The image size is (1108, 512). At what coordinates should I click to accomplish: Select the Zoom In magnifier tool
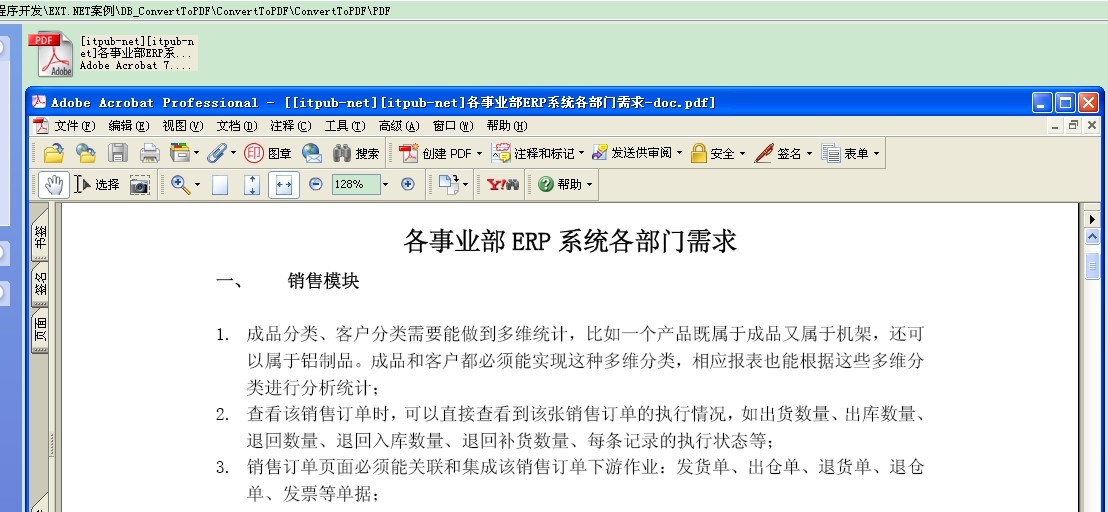click(x=180, y=184)
